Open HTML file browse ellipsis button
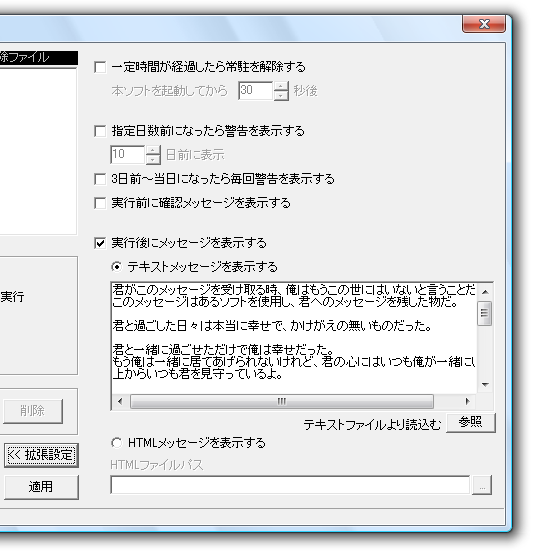Screen dimensions: 533x552 coord(482,485)
